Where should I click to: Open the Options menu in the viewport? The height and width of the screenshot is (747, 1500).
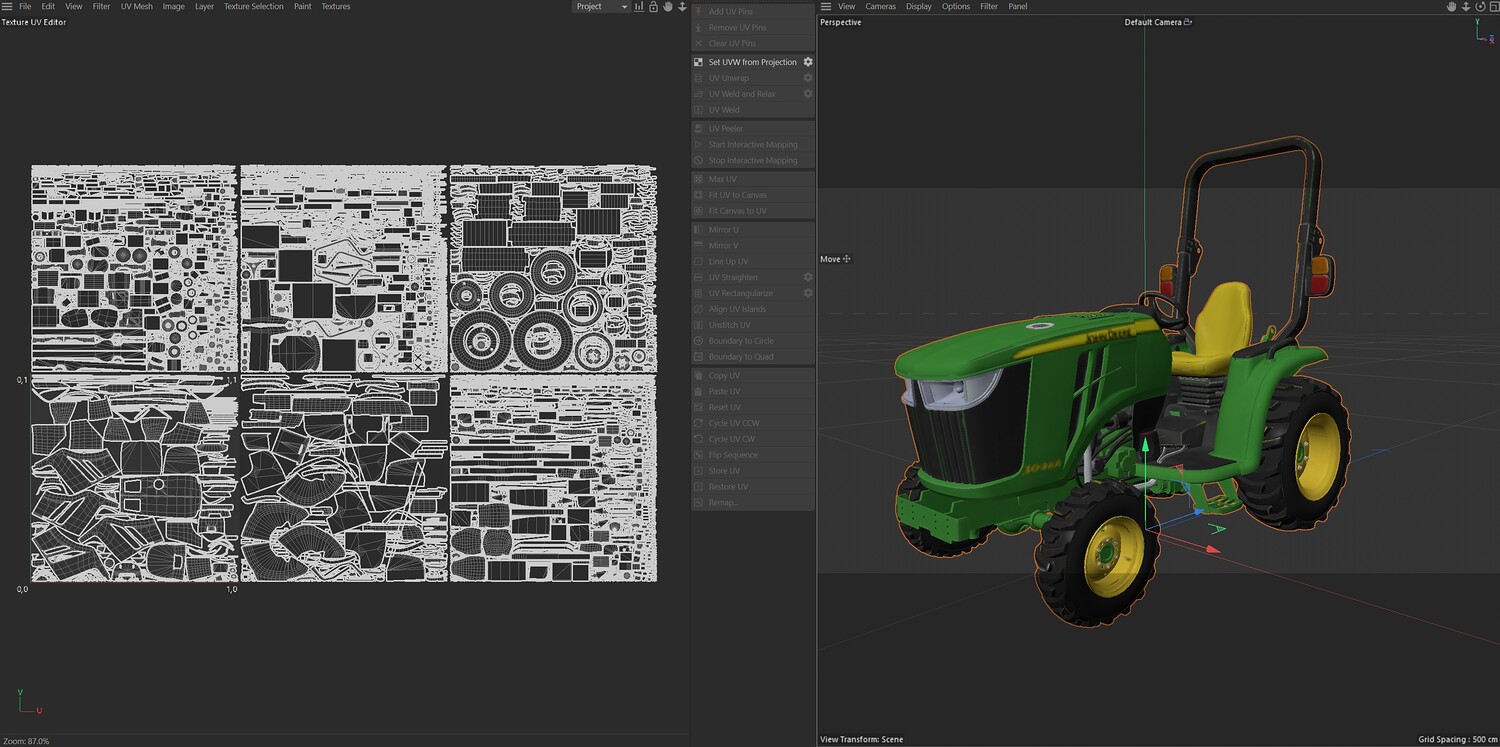pos(956,6)
